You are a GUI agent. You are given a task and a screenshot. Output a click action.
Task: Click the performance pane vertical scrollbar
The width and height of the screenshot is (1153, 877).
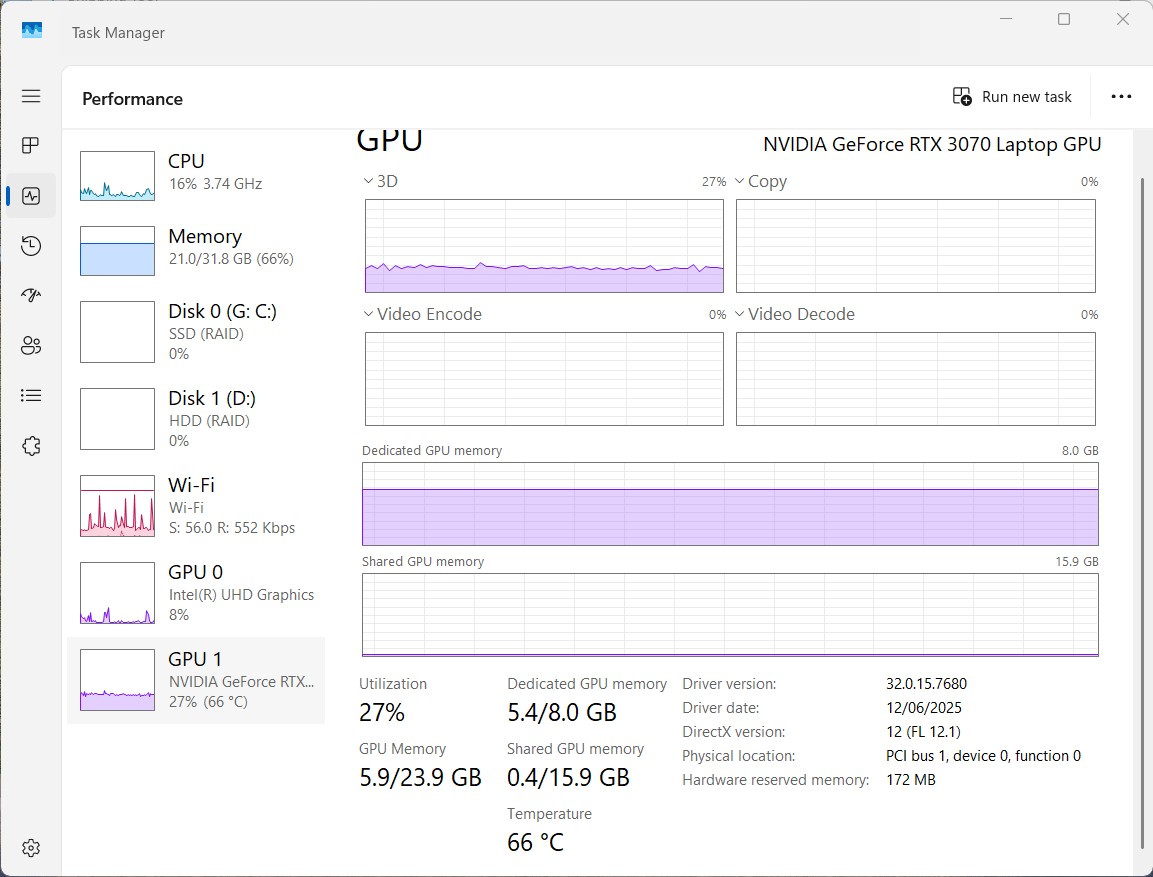(1142, 515)
